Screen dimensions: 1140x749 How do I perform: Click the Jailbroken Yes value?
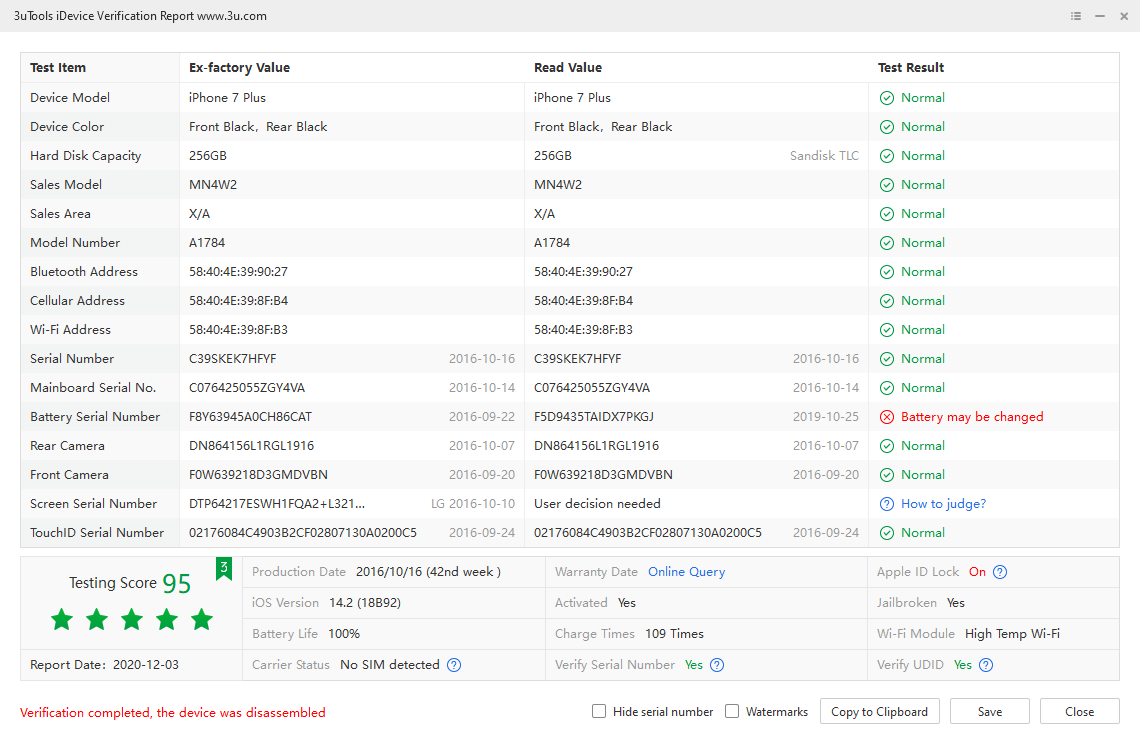click(955, 603)
